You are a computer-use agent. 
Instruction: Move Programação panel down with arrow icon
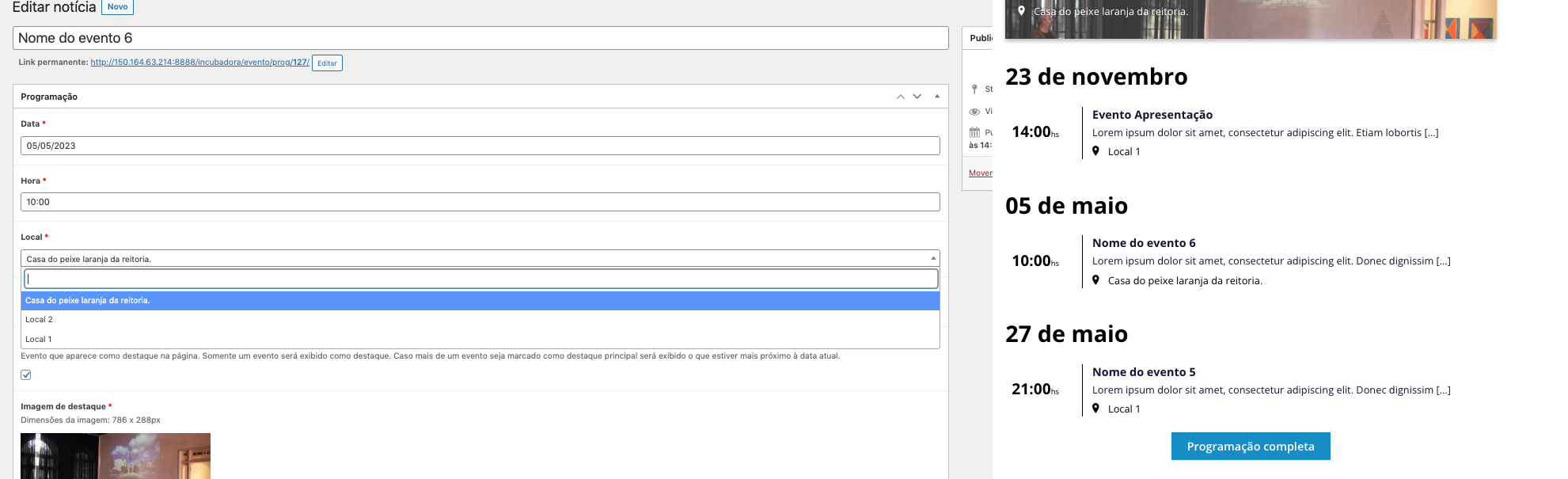[917, 97]
